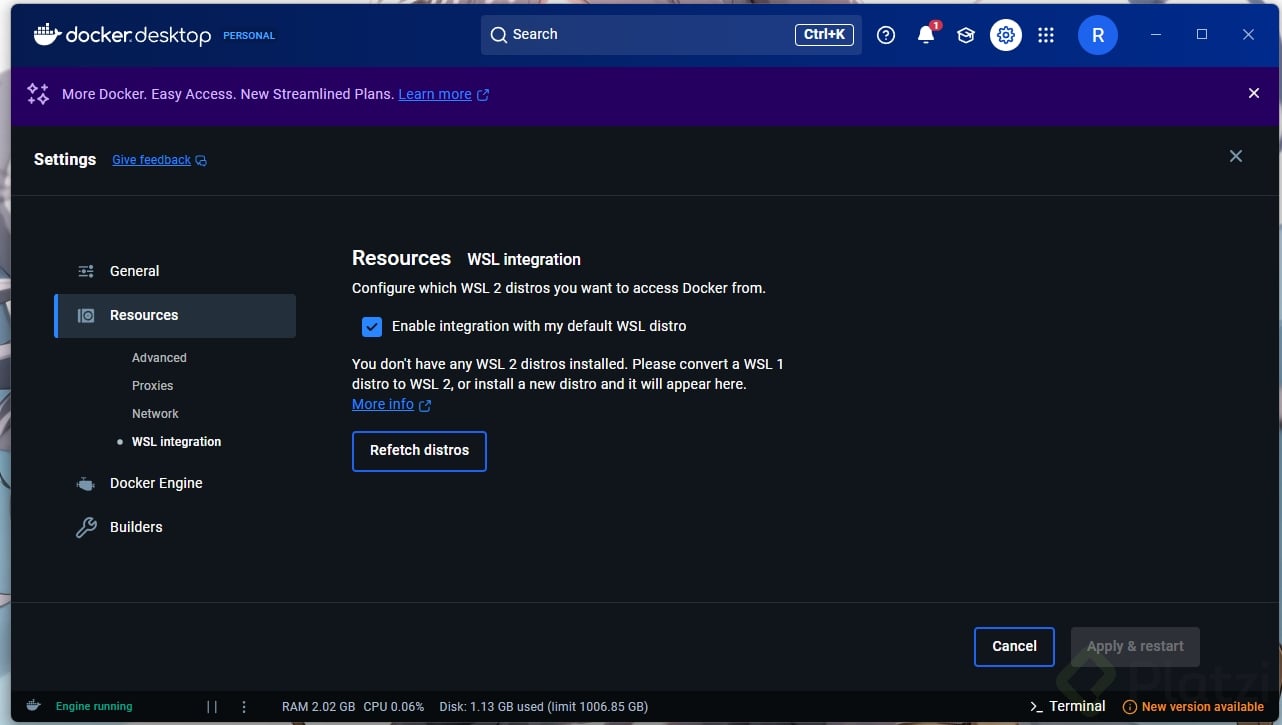The image size is (1282, 725).
Task: Select WSL integration in the sidebar
Action: (x=176, y=442)
